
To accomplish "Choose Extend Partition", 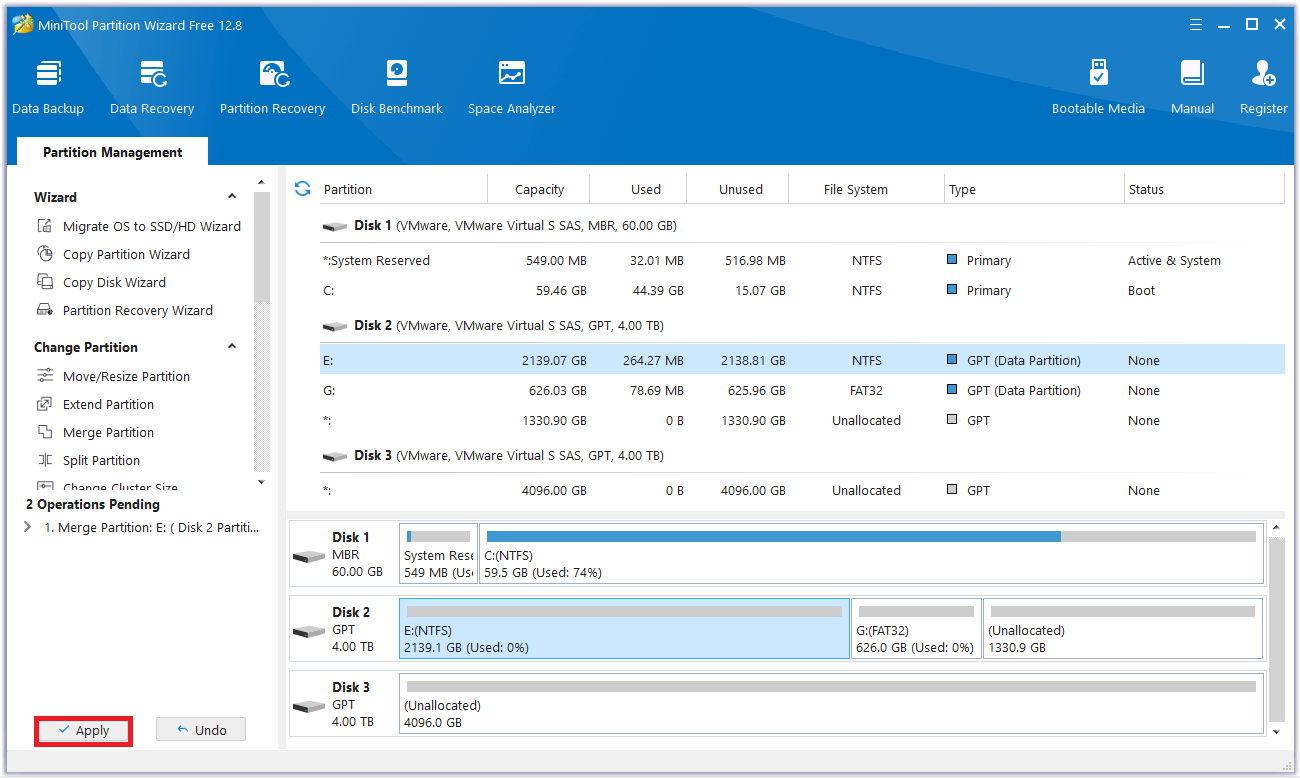I will [x=95, y=404].
